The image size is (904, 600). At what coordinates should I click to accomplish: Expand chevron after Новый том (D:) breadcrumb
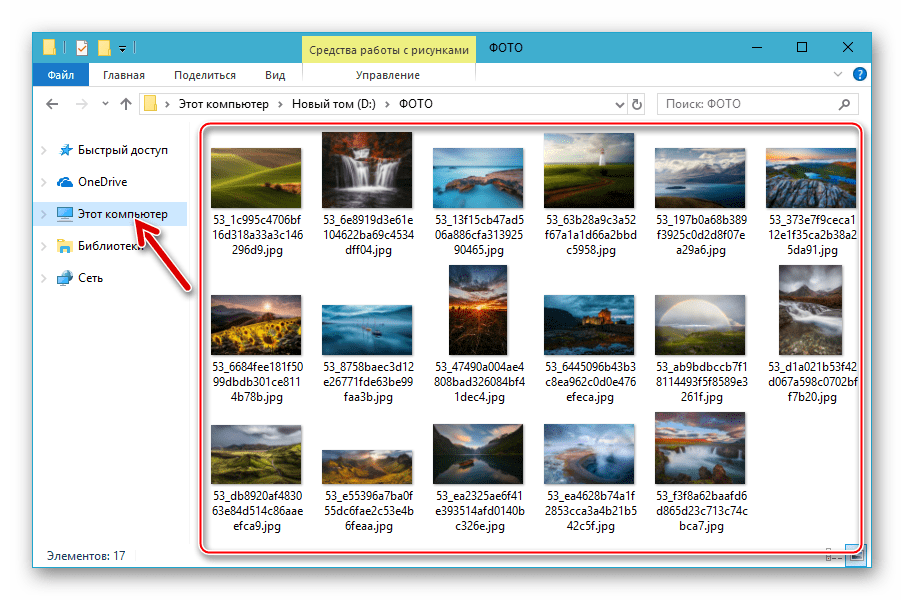(x=387, y=104)
